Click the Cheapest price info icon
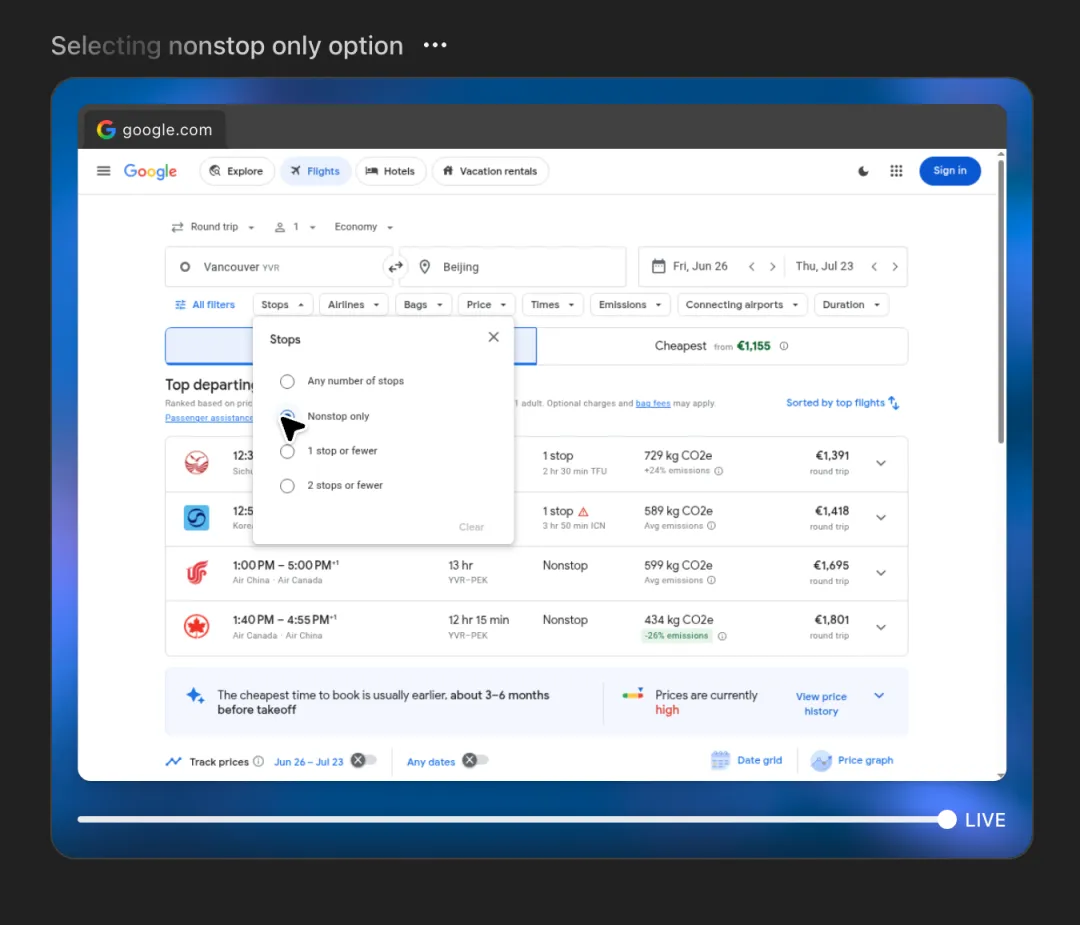The width and height of the screenshot is (1080, 925). [x=784, y=346]
